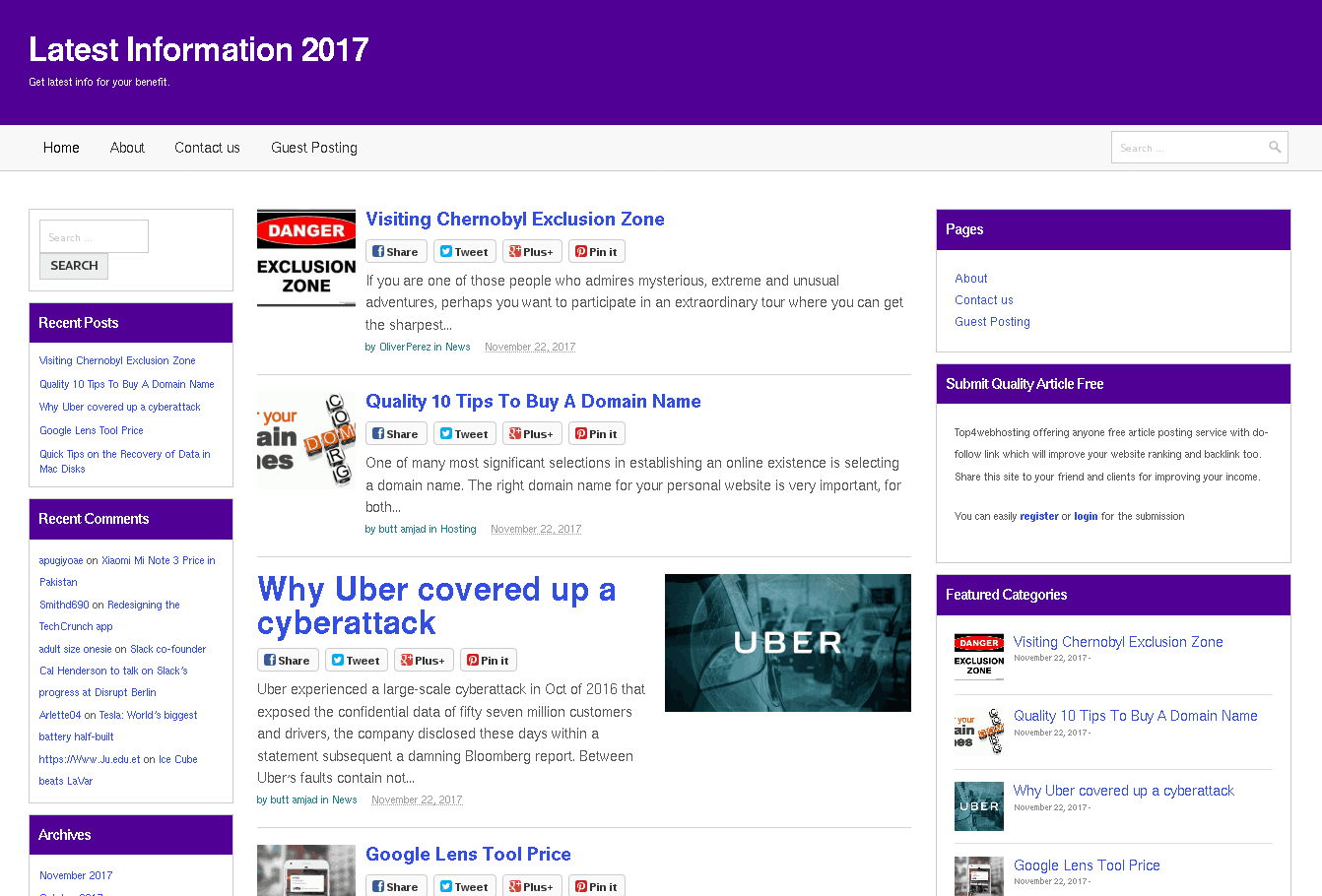Open Quick Tips on the Recovery of Data post
This screenshot has width=1322, height=896.
124,462
